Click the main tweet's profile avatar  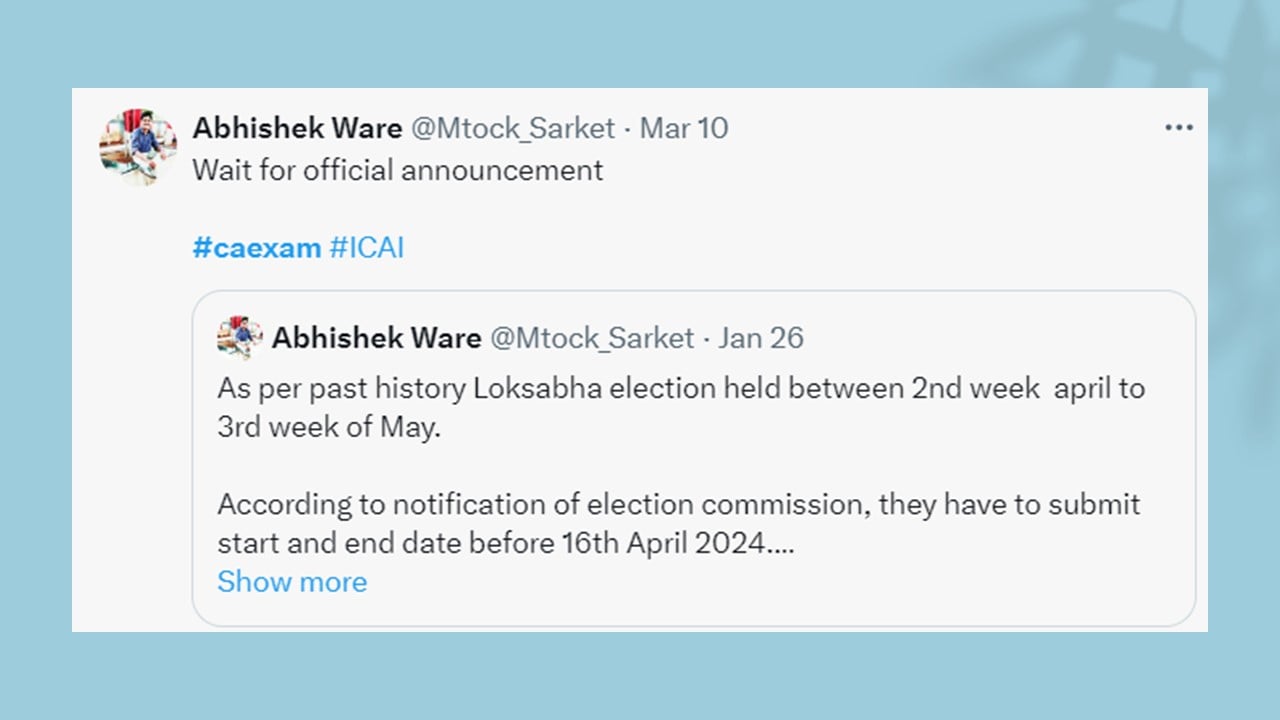point(138,146)
